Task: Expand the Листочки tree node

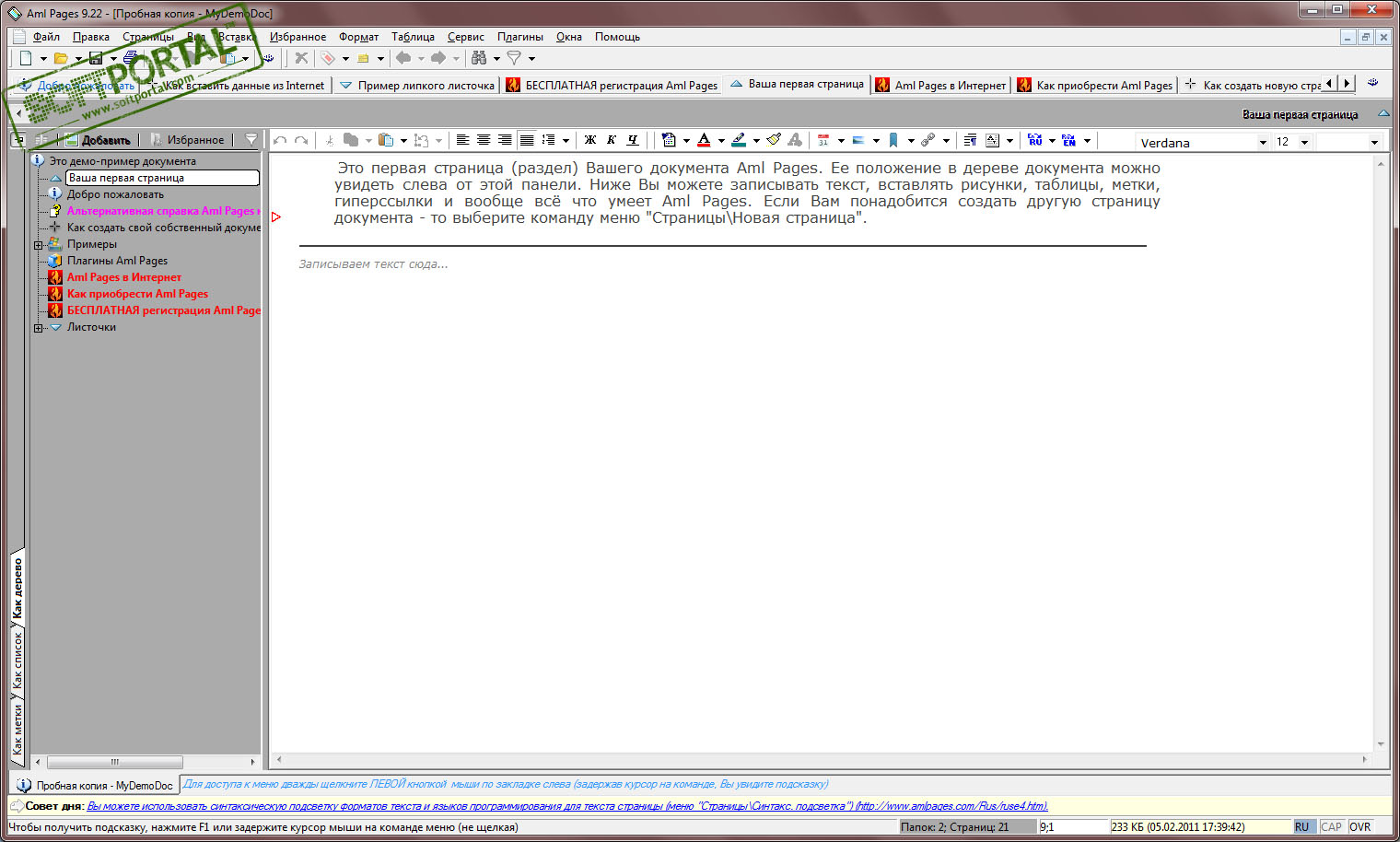Action: click(39, 328)
